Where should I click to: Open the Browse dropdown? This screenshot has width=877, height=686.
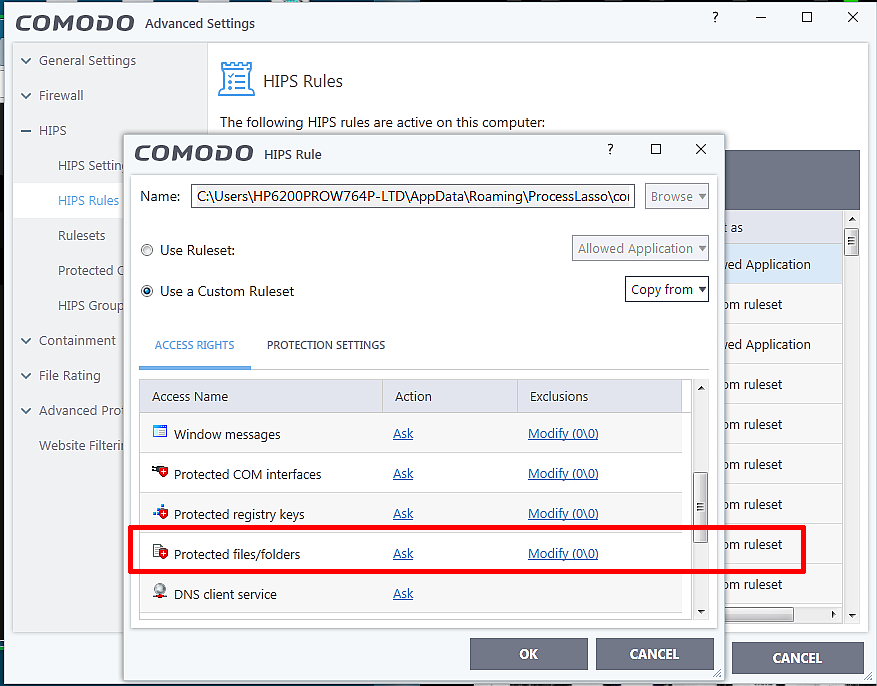coord(677,196)
